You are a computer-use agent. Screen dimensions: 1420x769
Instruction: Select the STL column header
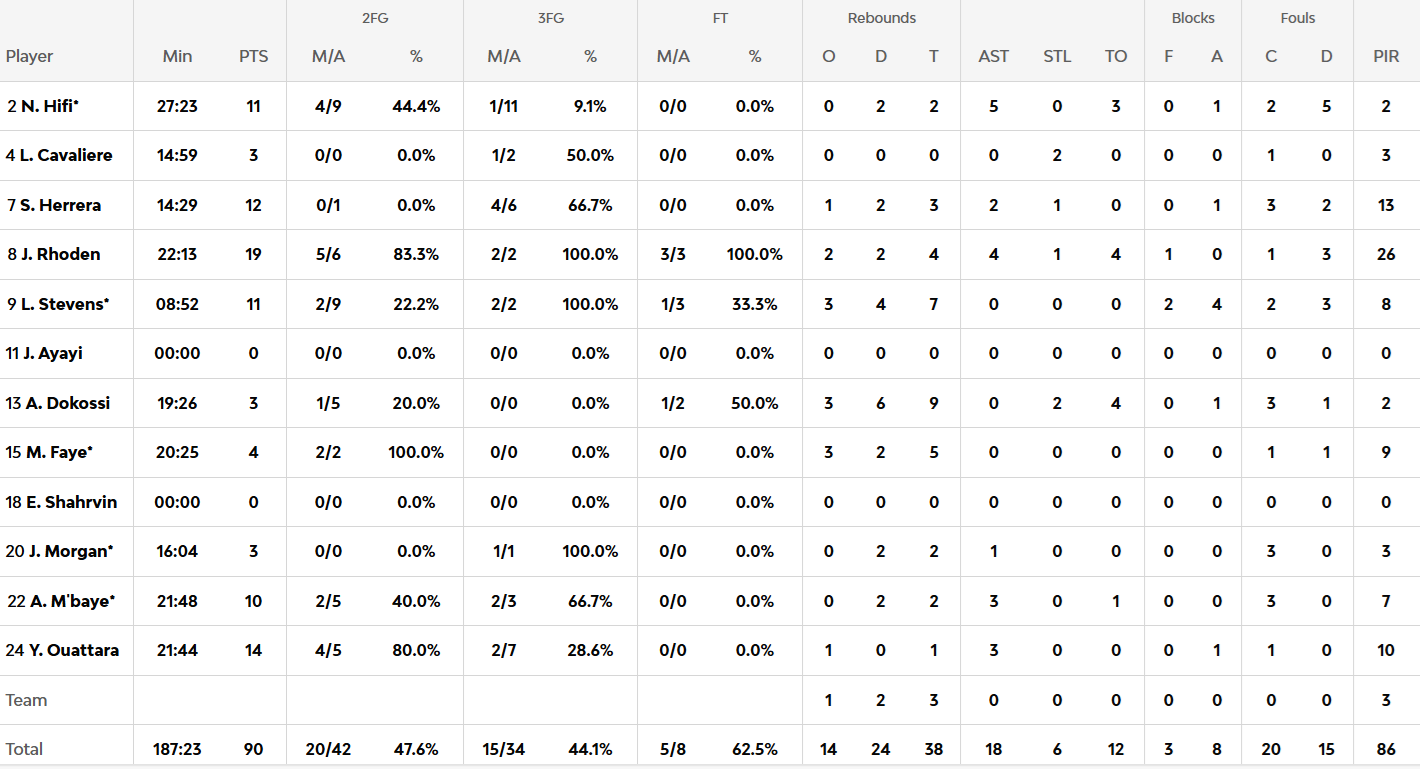coord(1056,56)
